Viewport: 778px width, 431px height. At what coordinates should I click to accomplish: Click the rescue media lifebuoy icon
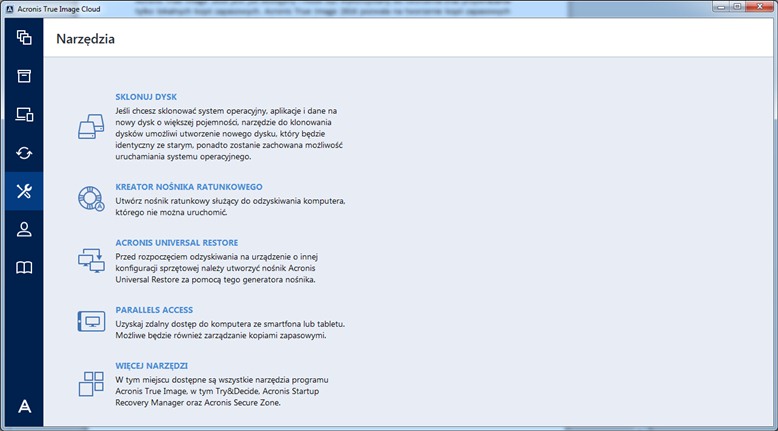coord(91,199)
